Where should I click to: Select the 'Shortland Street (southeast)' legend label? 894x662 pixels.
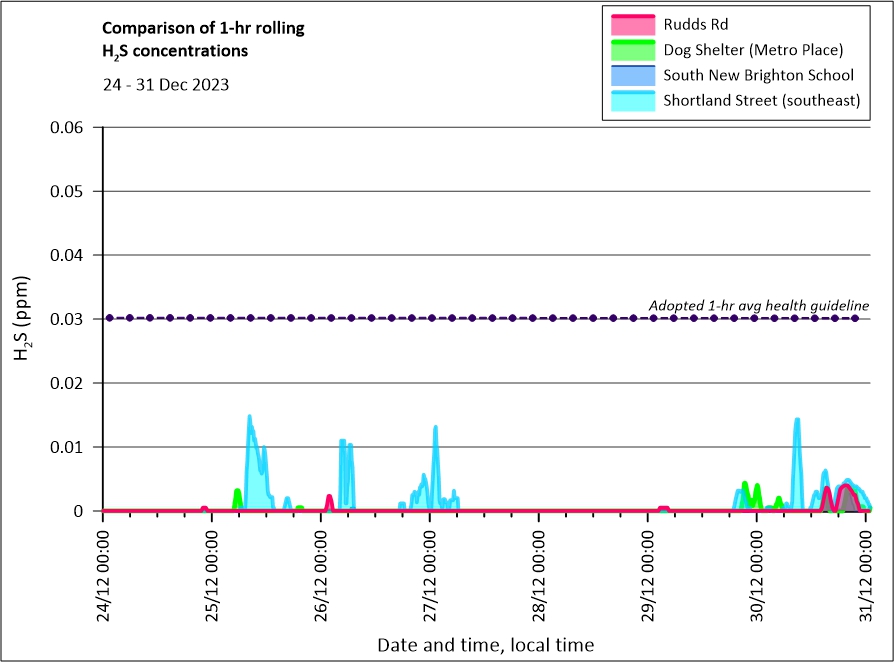[x=762, y=100]
